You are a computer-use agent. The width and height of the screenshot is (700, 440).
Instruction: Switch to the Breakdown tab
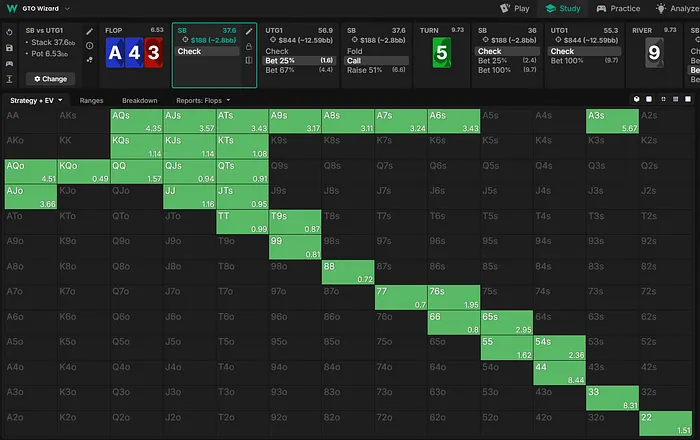[140, 100]
